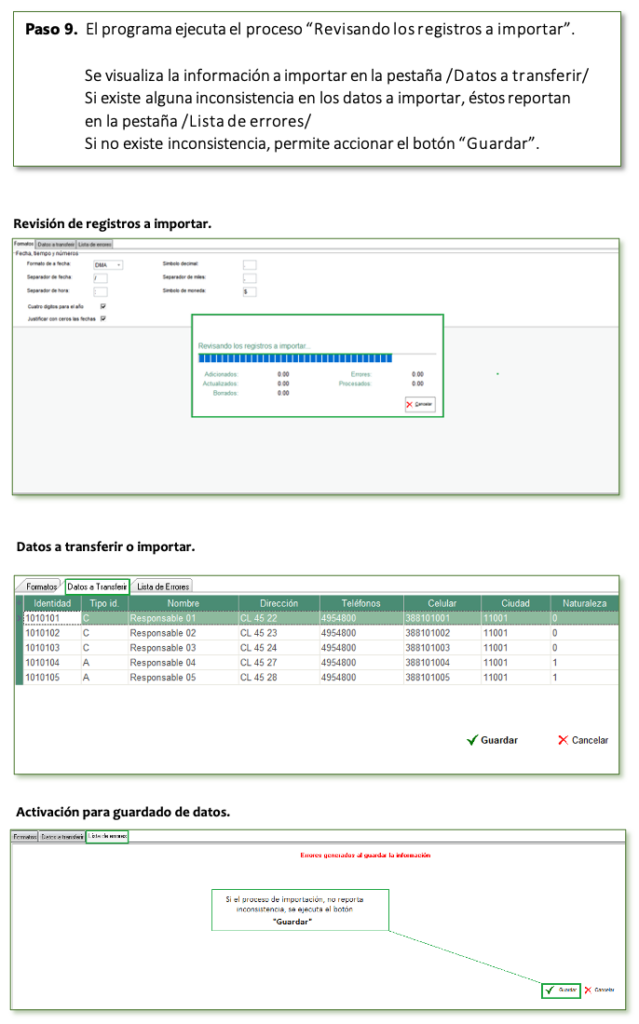Viewport: 639px width, 1024px height.
Task: Open the green-highlighted Lista de errores tab
Action: (x=107, y=835)
